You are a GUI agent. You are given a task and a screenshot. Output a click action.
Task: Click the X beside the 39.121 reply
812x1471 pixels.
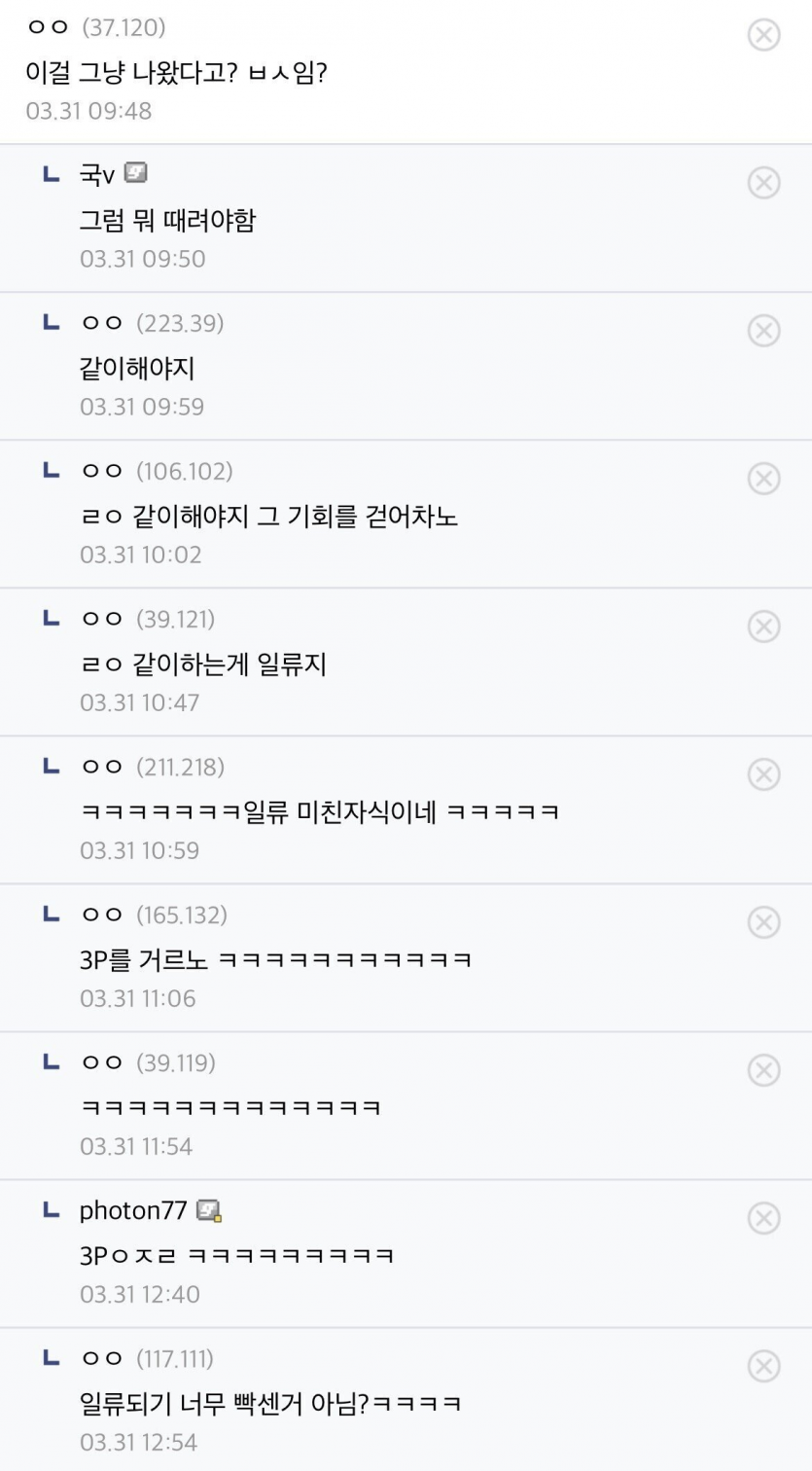[763, 627]
